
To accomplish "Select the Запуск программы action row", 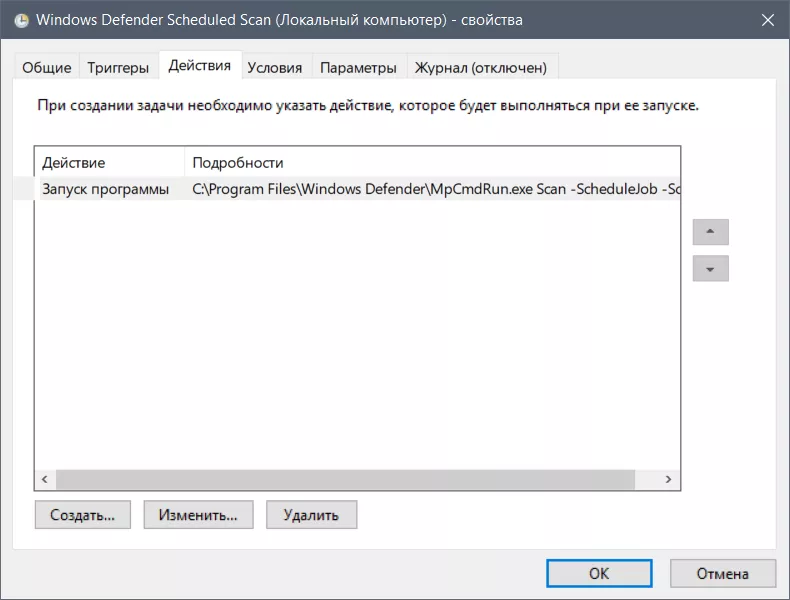I will point(357,189).
